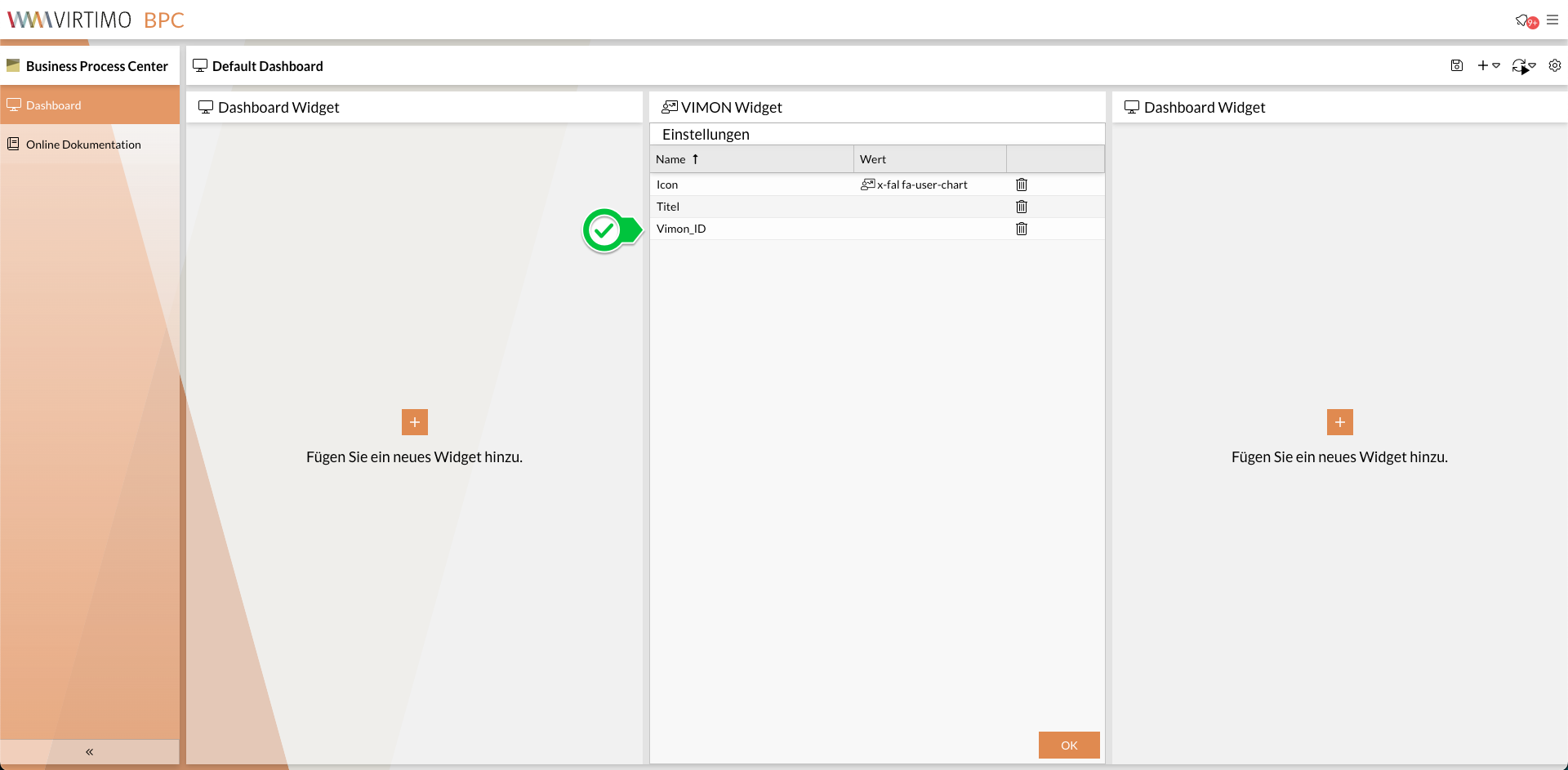Edit the Titel value cell
1568x770 pixels.
click(x=929, y=207)
